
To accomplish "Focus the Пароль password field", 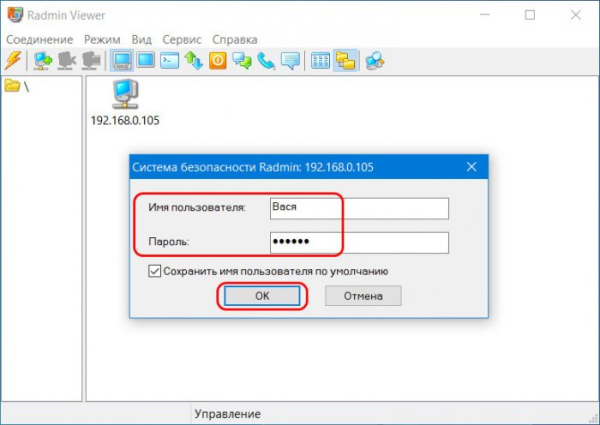I will tap(358, 242).
